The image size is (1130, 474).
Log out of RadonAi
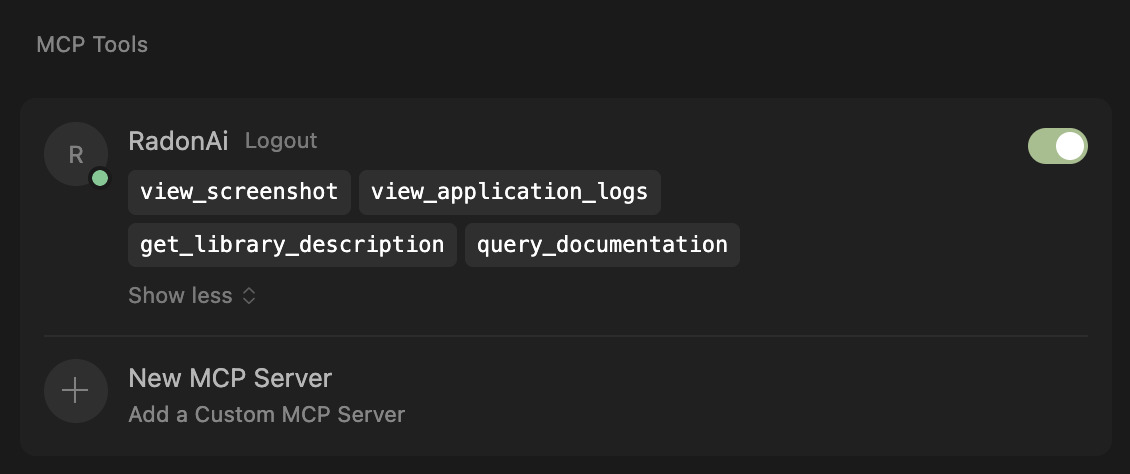pyautogui.click(x=281, y=141)
